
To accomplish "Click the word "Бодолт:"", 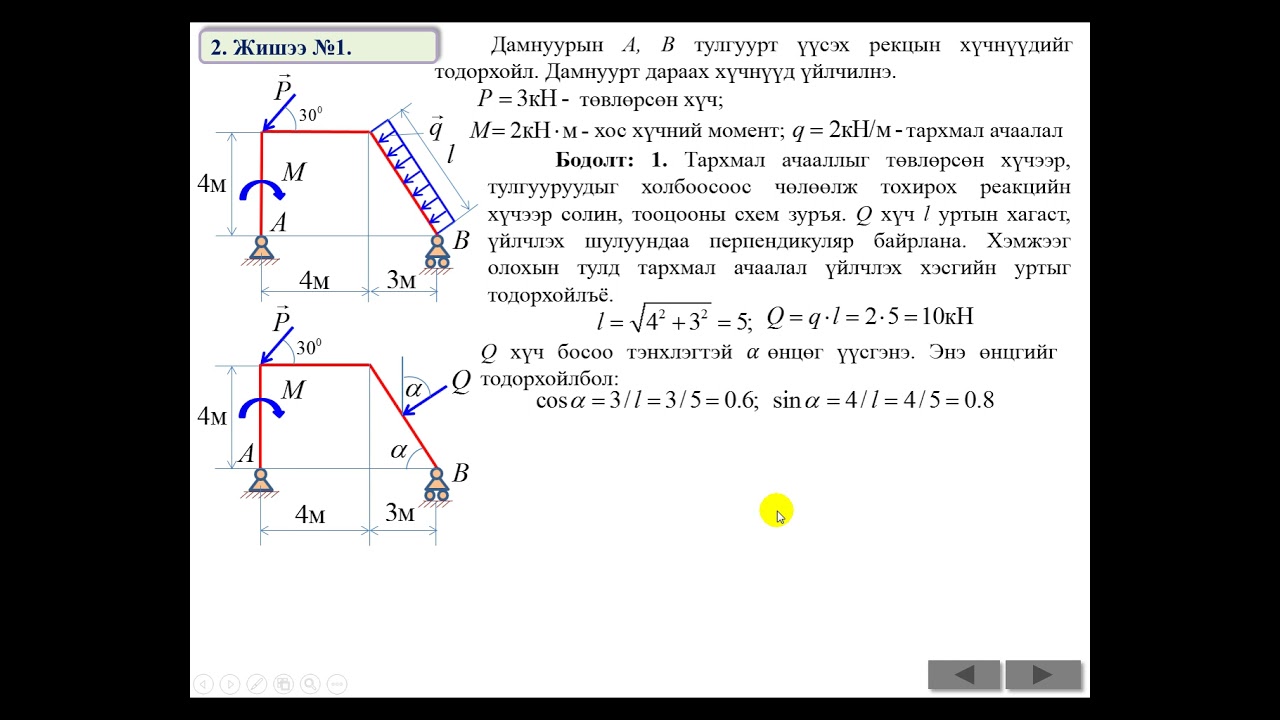I will (x=595, y=160).
